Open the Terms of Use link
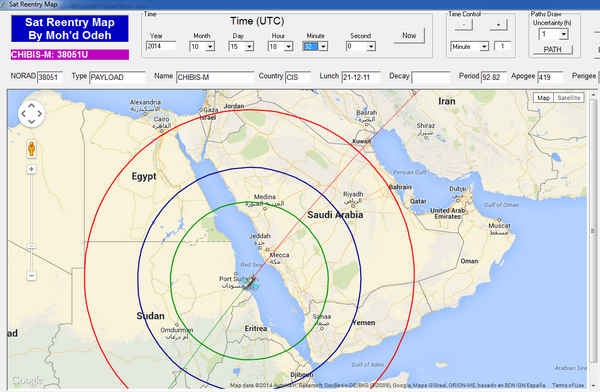The image size is (600, 392). tap(568, 385)
